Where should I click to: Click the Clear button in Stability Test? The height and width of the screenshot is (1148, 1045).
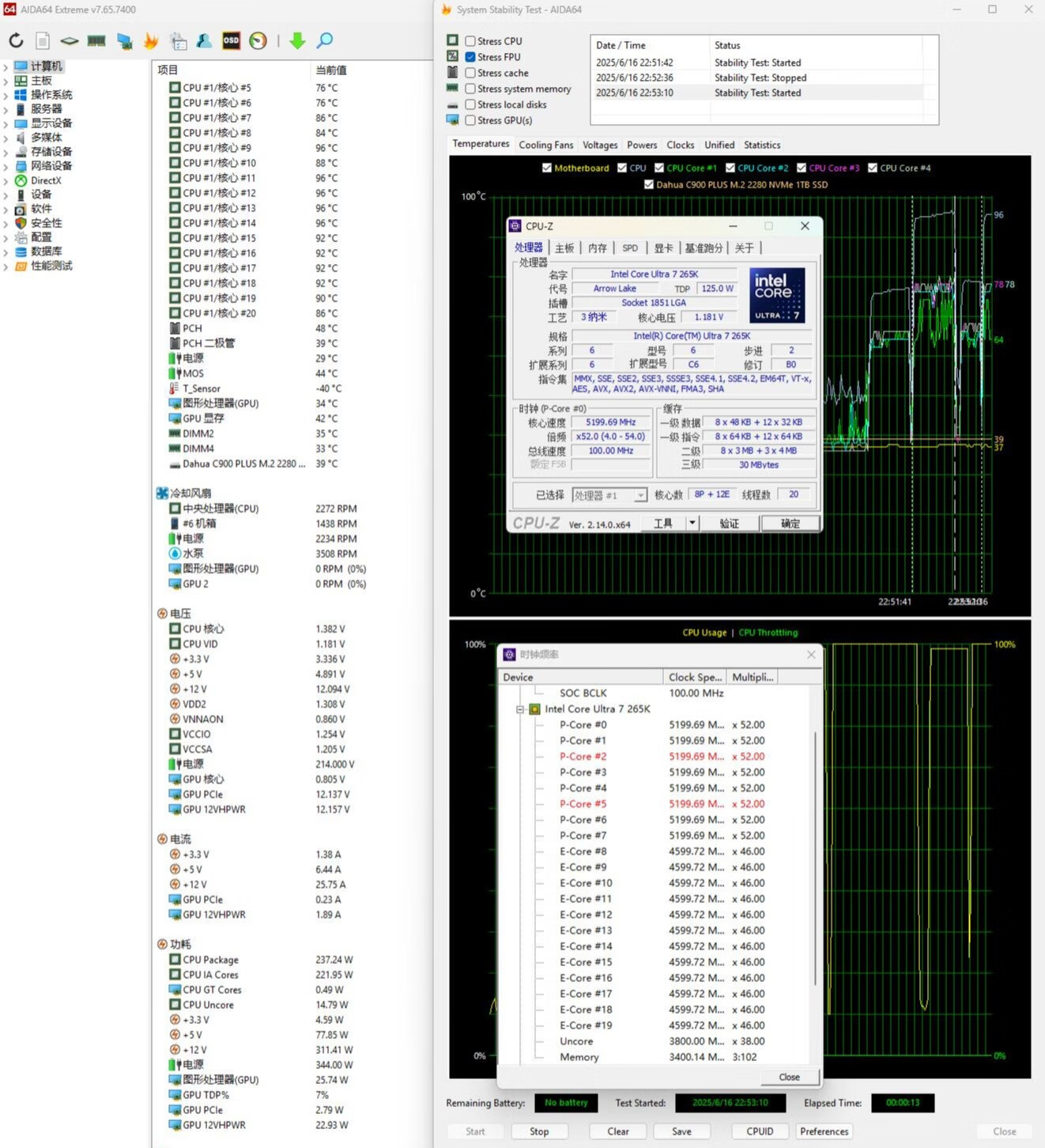coord(618,1131)
